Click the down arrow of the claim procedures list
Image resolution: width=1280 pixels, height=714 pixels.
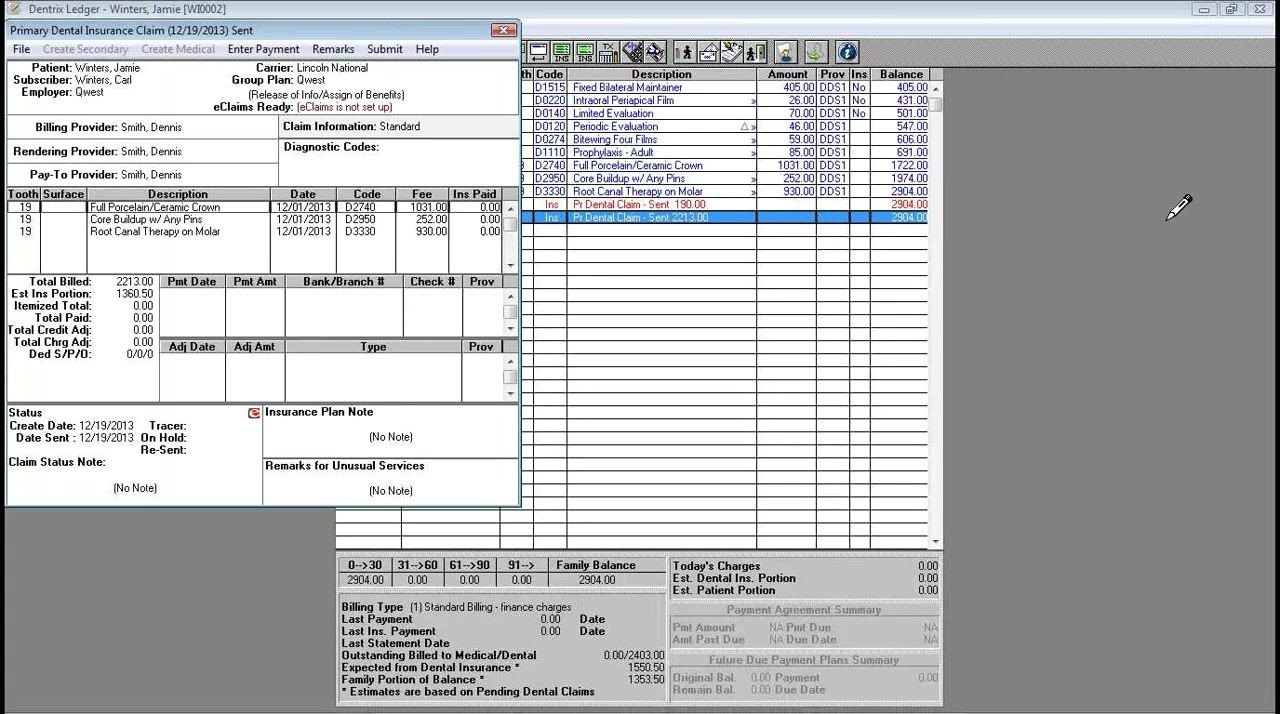click(x=510, y=266)
